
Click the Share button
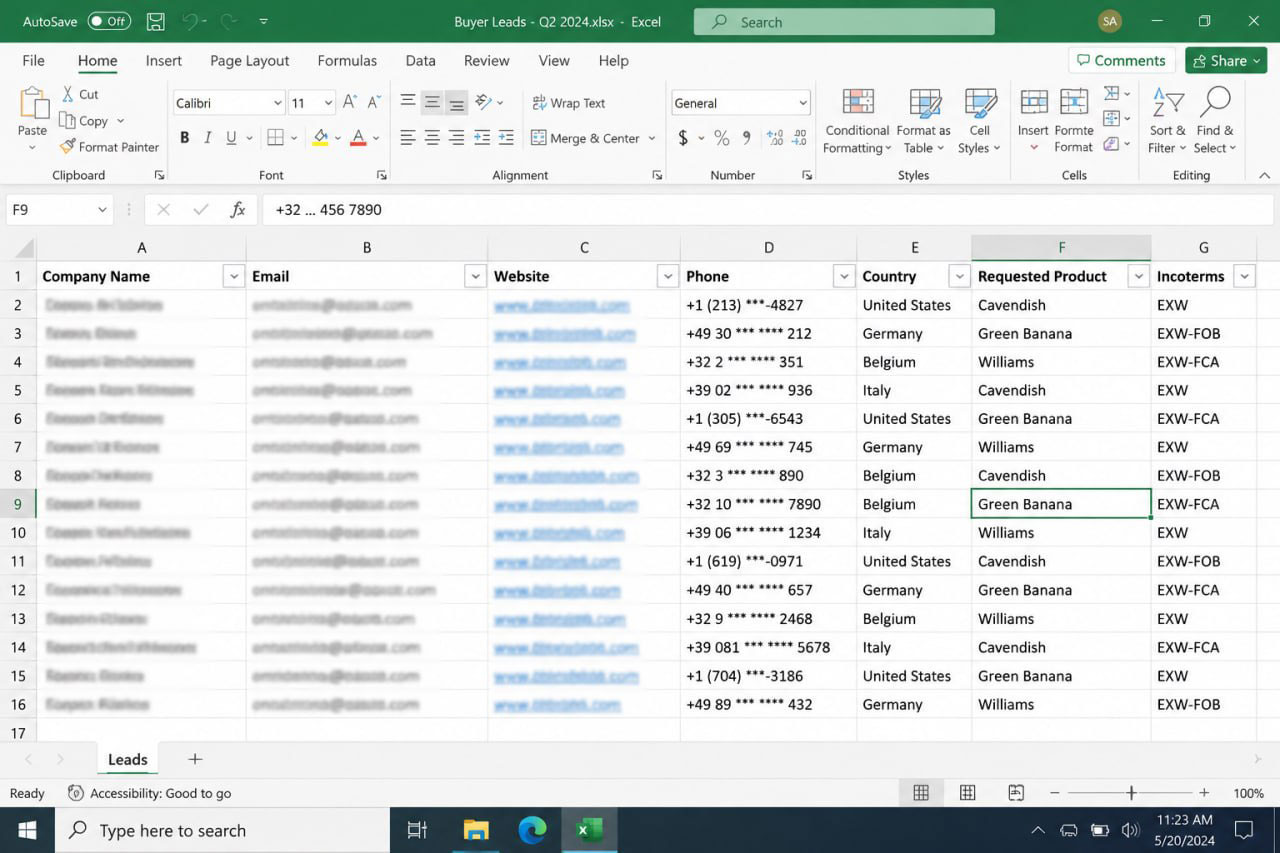pyautogui.click(x=1226, y=60)
